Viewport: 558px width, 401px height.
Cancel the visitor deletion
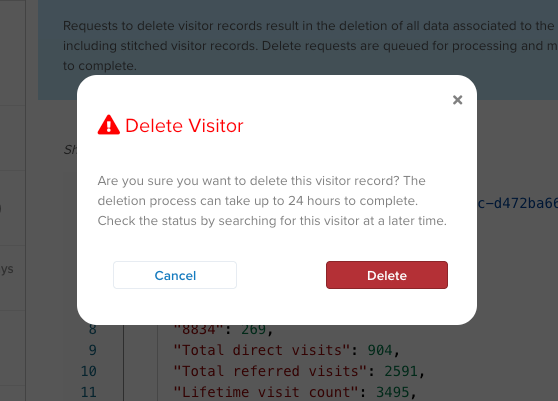[175, 275]
